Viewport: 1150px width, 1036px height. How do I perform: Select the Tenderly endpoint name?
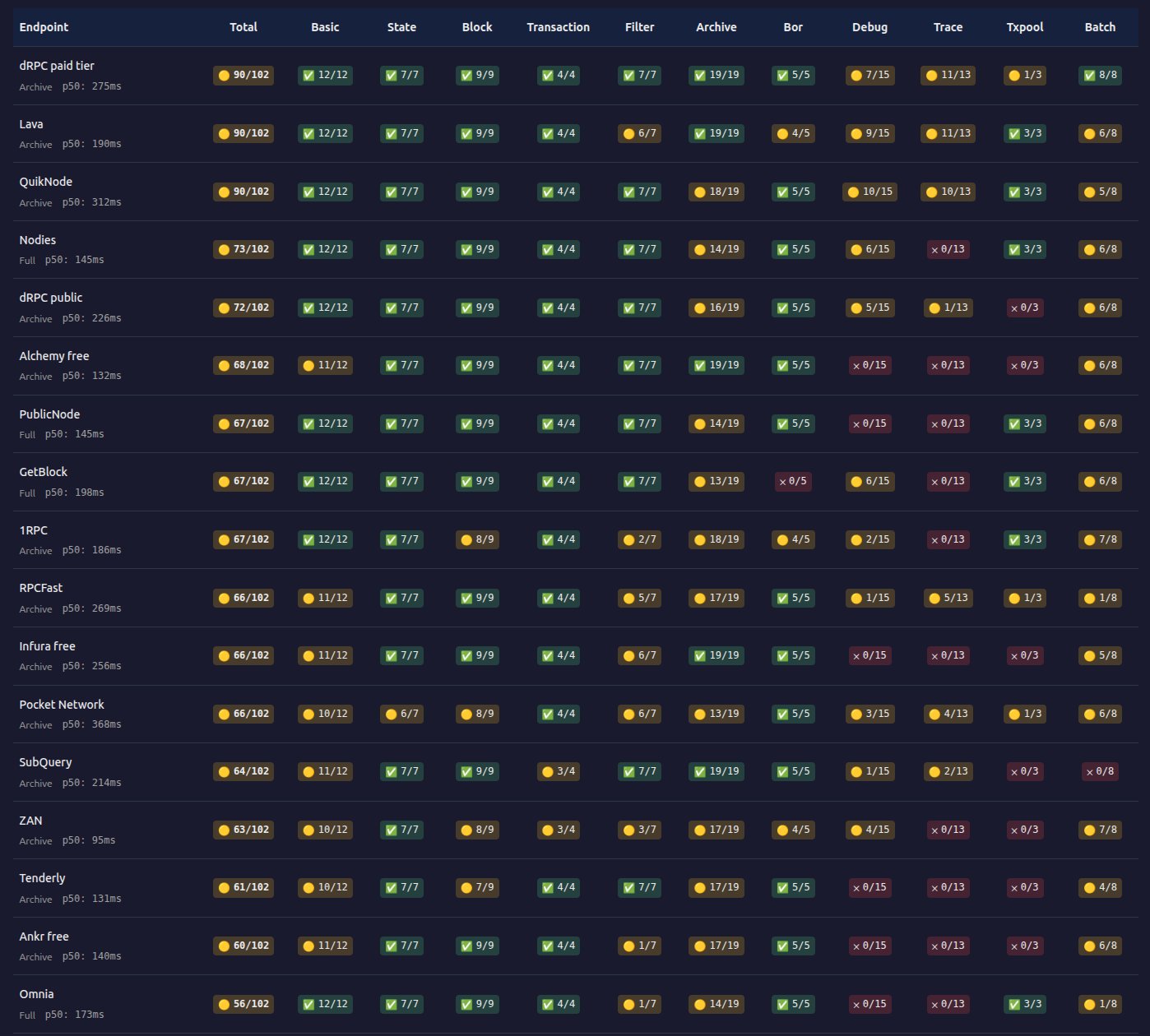pos(42,878)
